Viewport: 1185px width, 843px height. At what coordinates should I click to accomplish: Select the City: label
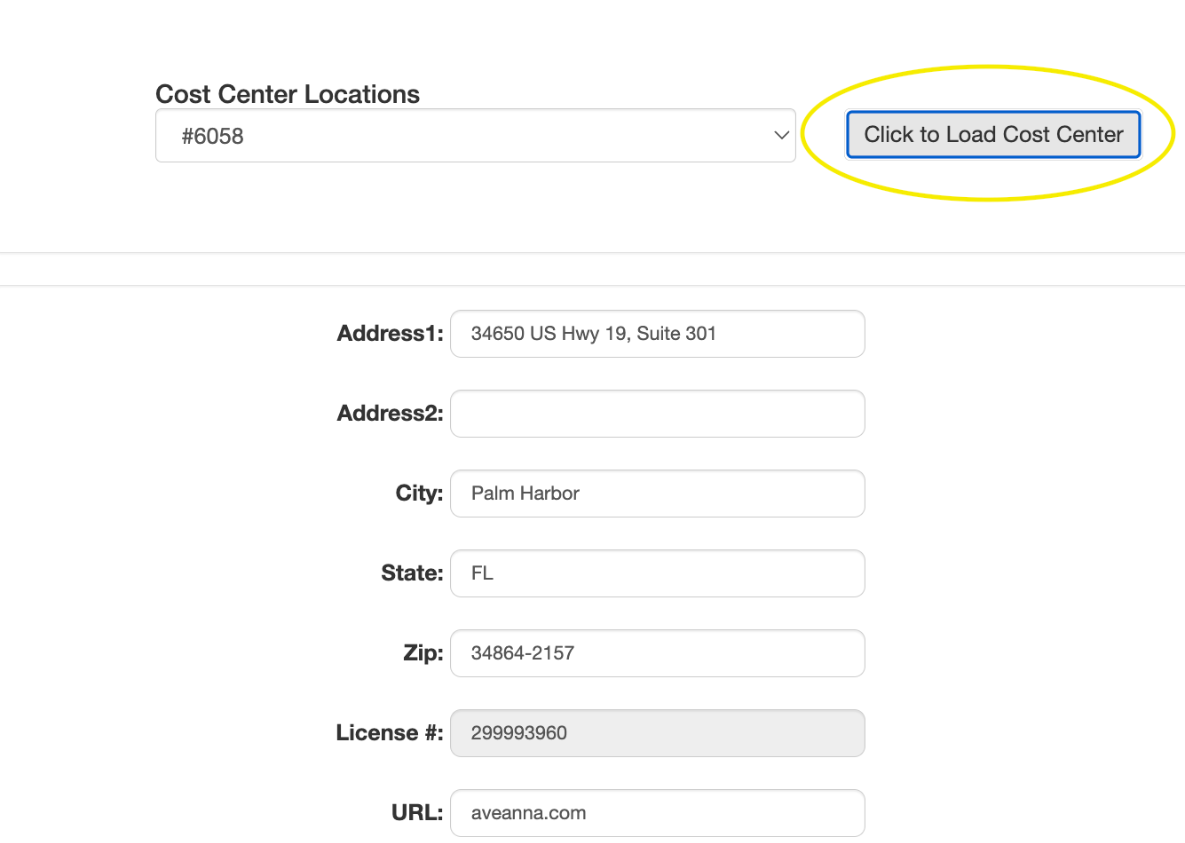click(x=419, y=494)
